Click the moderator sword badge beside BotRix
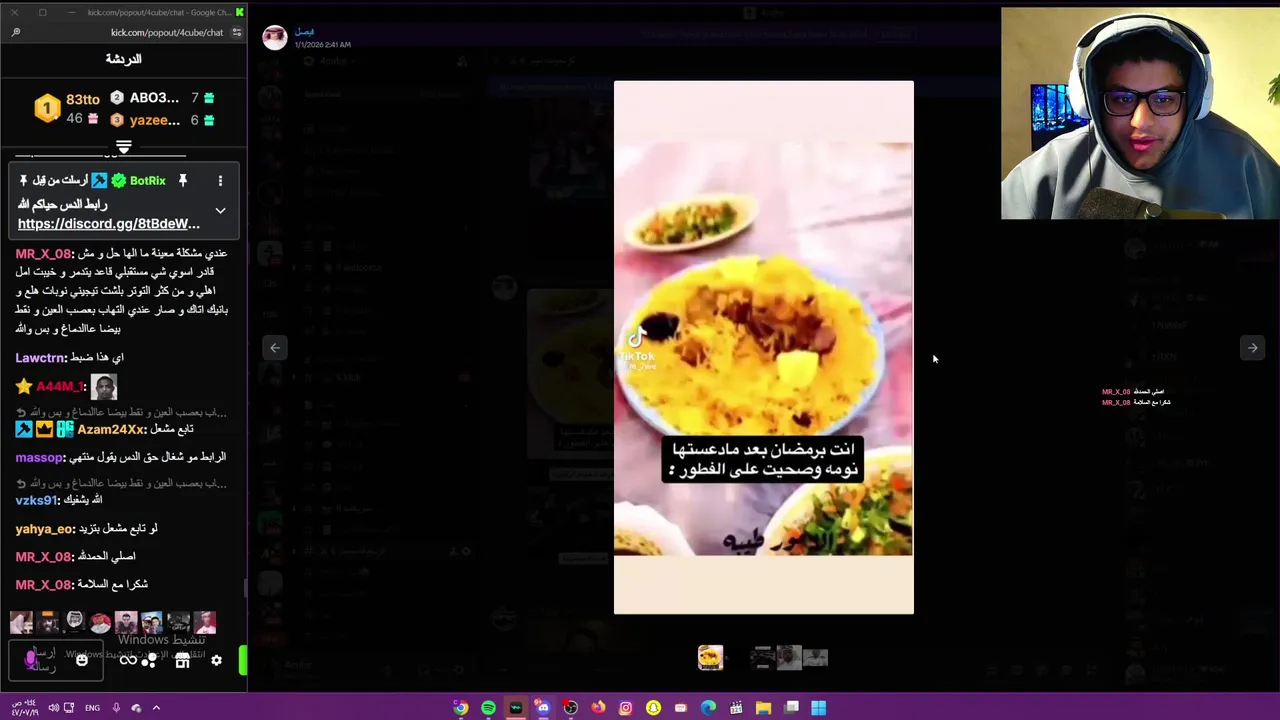This screenshot has width=1280, height=720. 99,181
